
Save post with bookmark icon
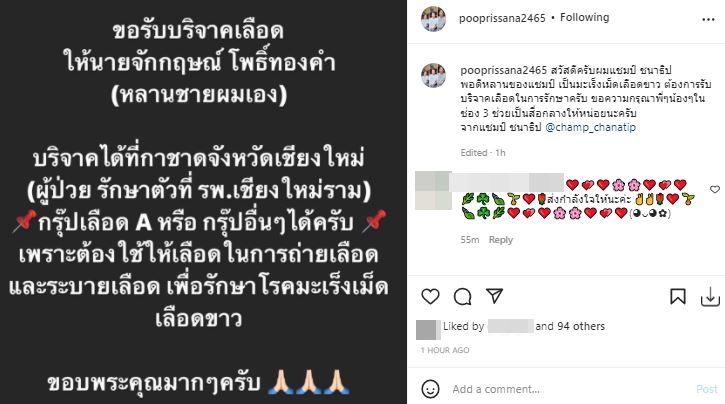coord(678,296)
